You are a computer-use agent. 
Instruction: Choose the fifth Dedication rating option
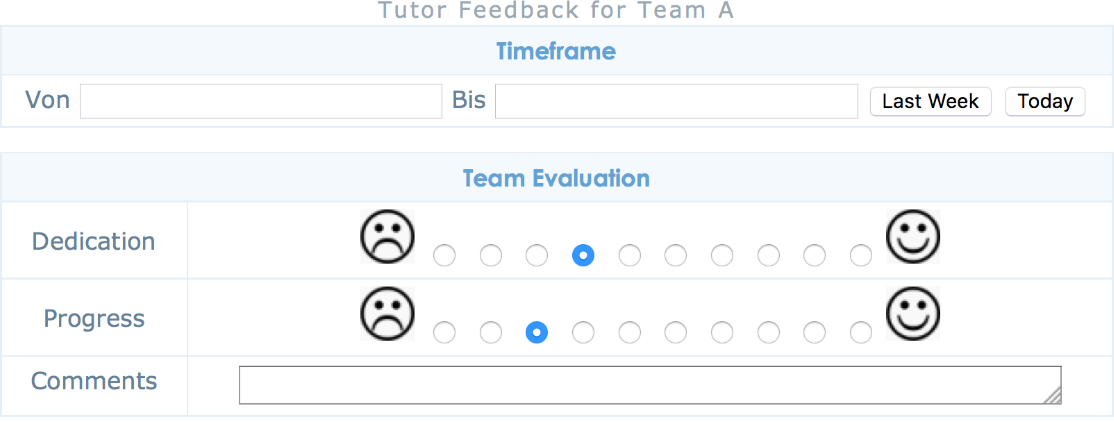[629, 255]
